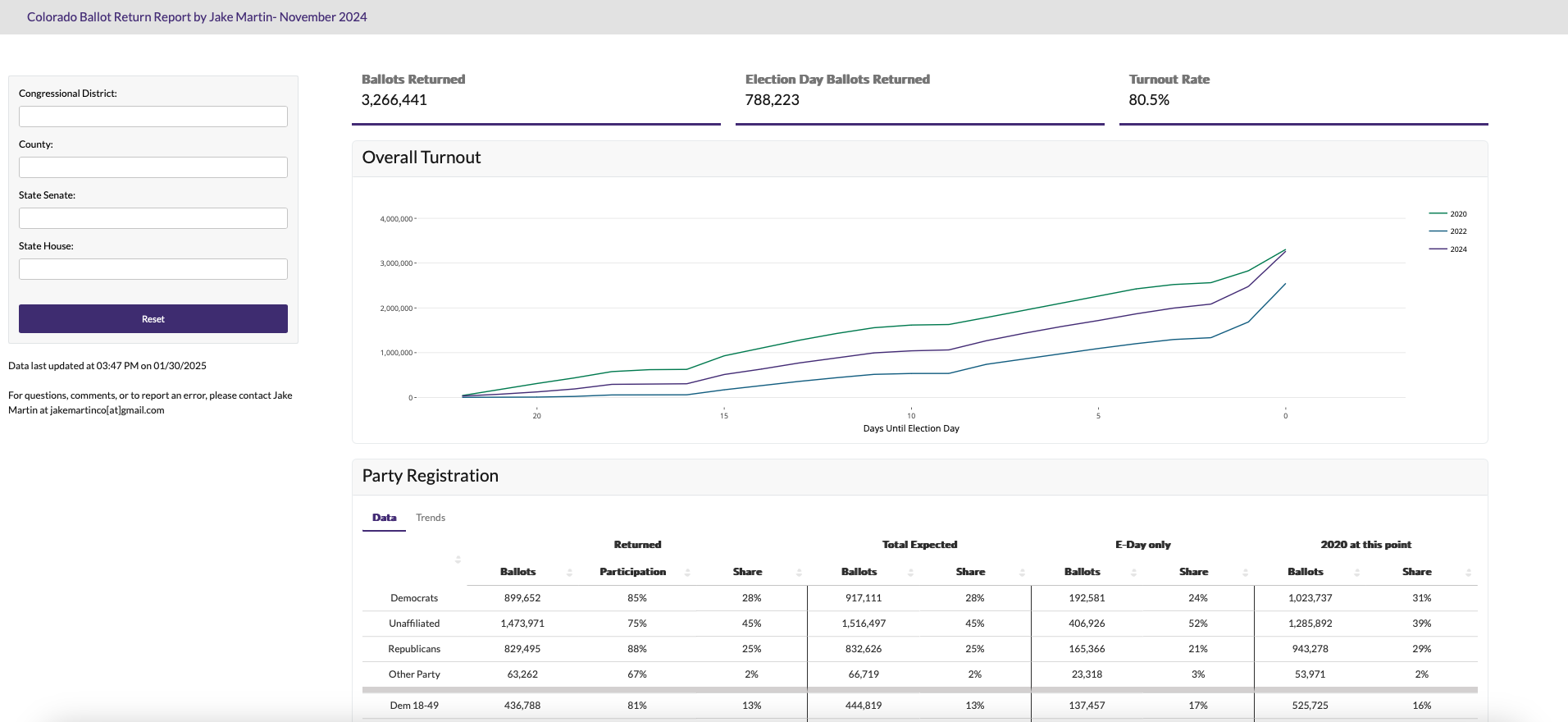The image size is (1568, 722).
Task: Click Unaffiliated E-Day share 52%
Action: (x=1198, y=624)
